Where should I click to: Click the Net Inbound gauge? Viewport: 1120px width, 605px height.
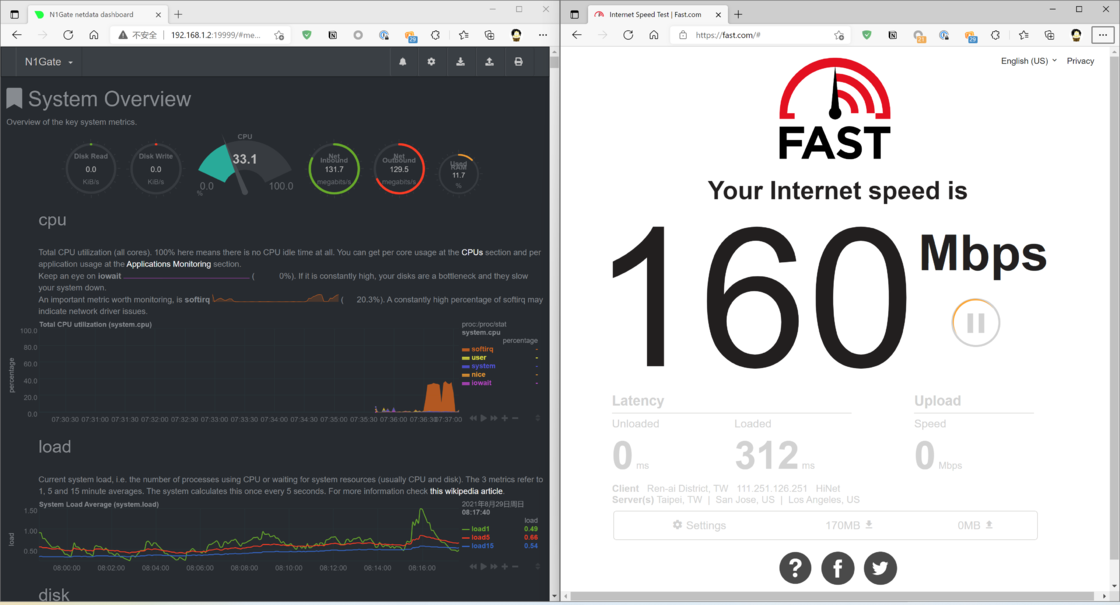(334, 169)
